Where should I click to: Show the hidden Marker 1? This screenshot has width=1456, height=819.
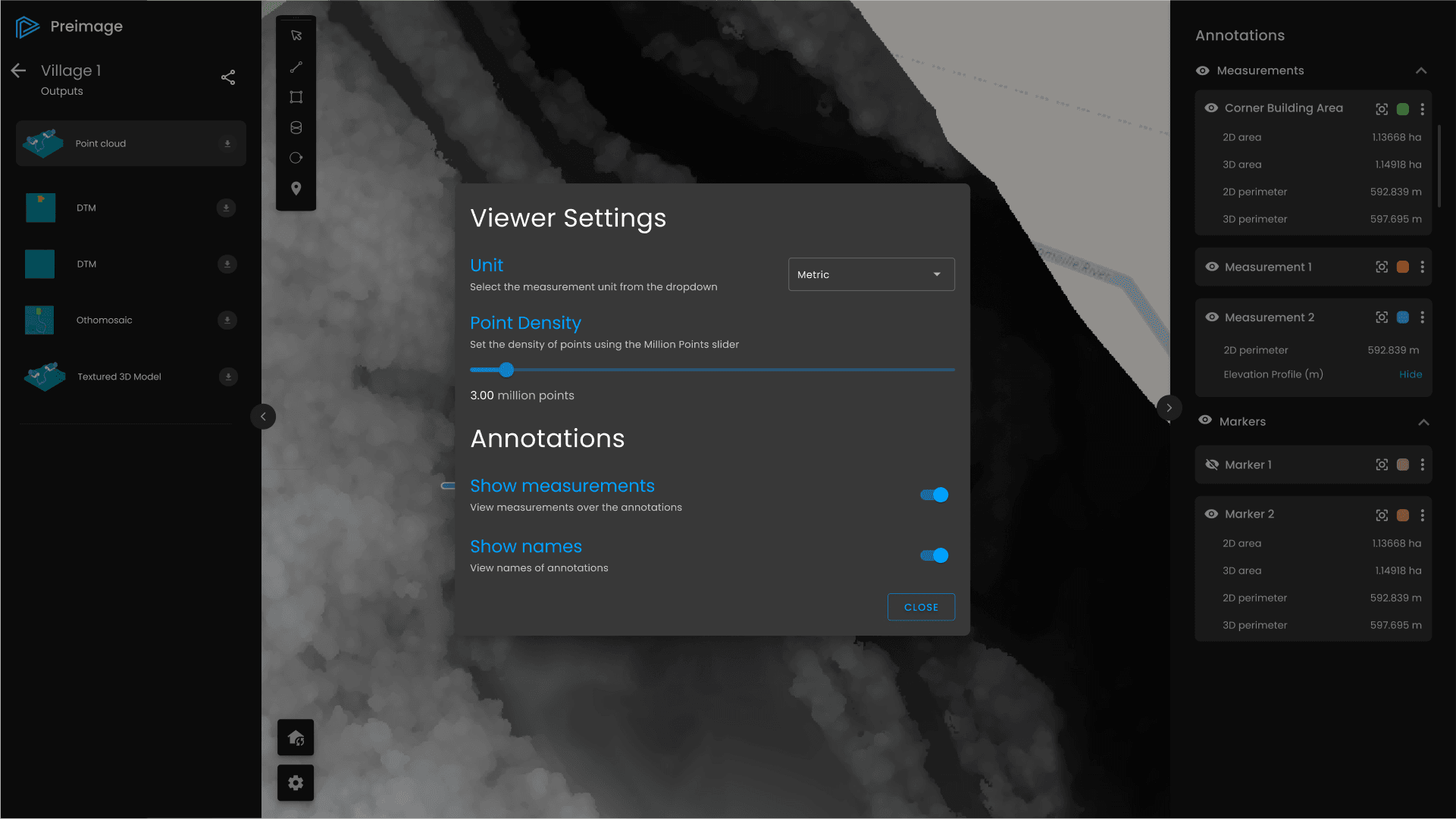coord(1212,464)
